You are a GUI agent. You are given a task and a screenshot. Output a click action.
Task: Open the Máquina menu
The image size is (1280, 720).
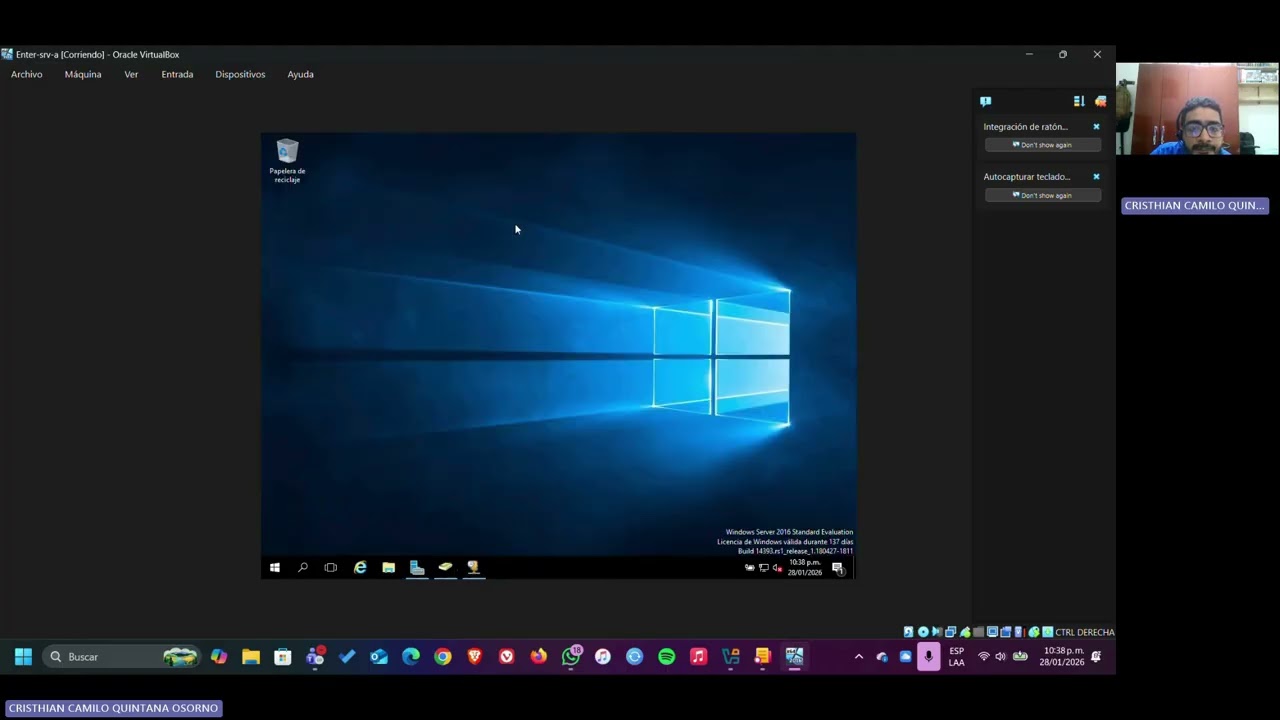[83, 74]
